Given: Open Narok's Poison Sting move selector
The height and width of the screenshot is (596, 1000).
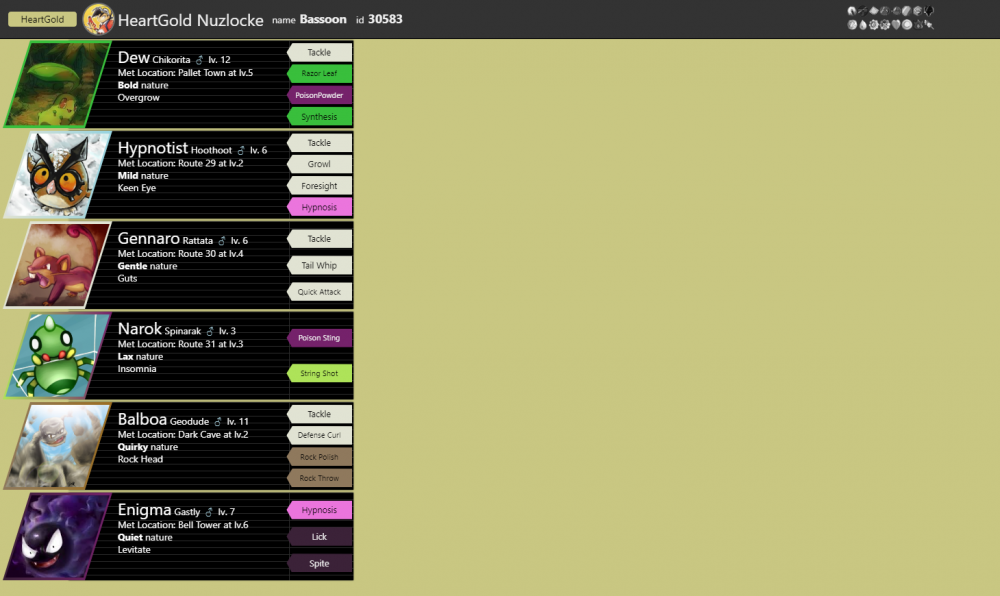Looking at the screenshot, I should 319,338.
